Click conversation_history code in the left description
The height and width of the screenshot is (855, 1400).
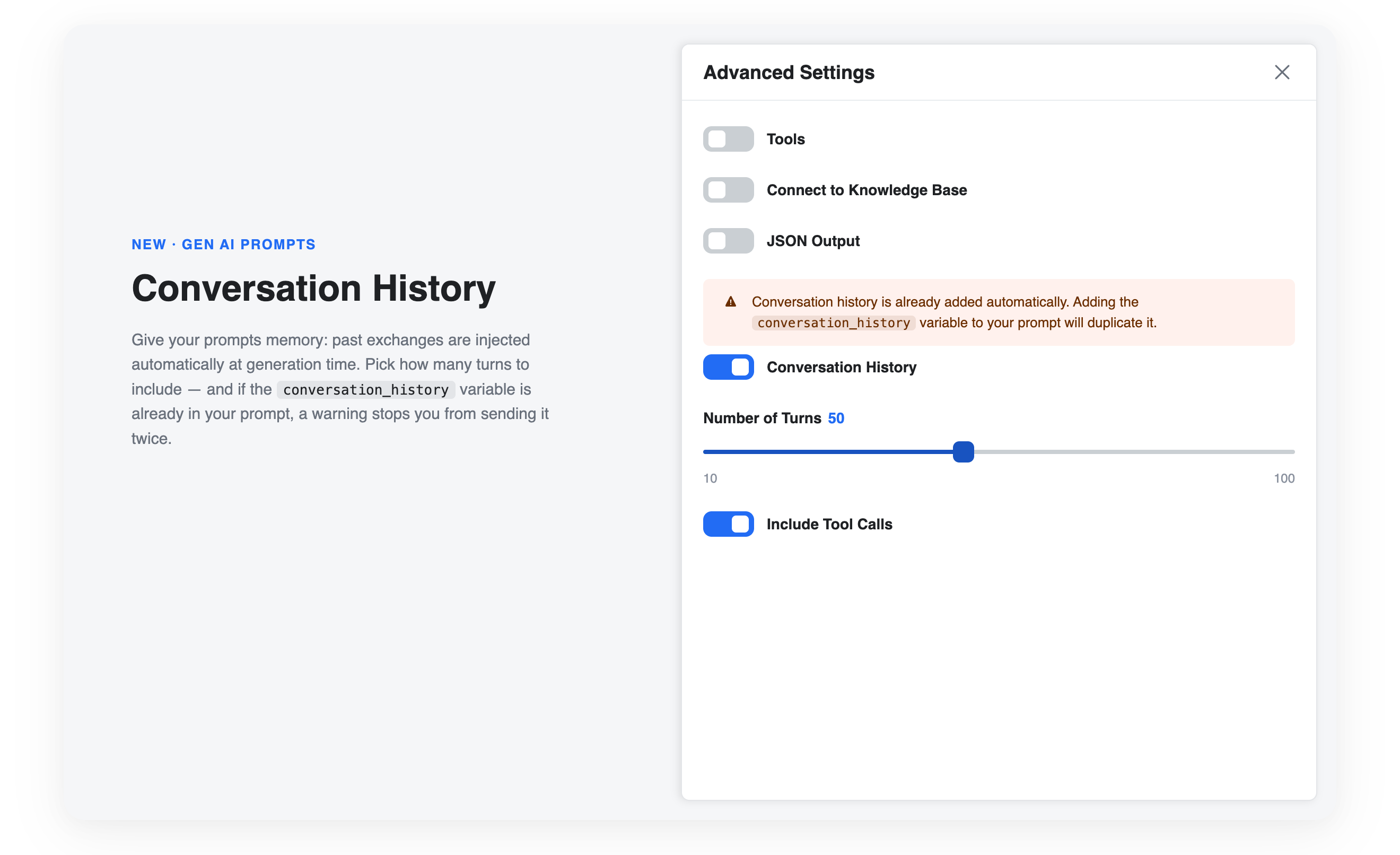pos(366,390)
